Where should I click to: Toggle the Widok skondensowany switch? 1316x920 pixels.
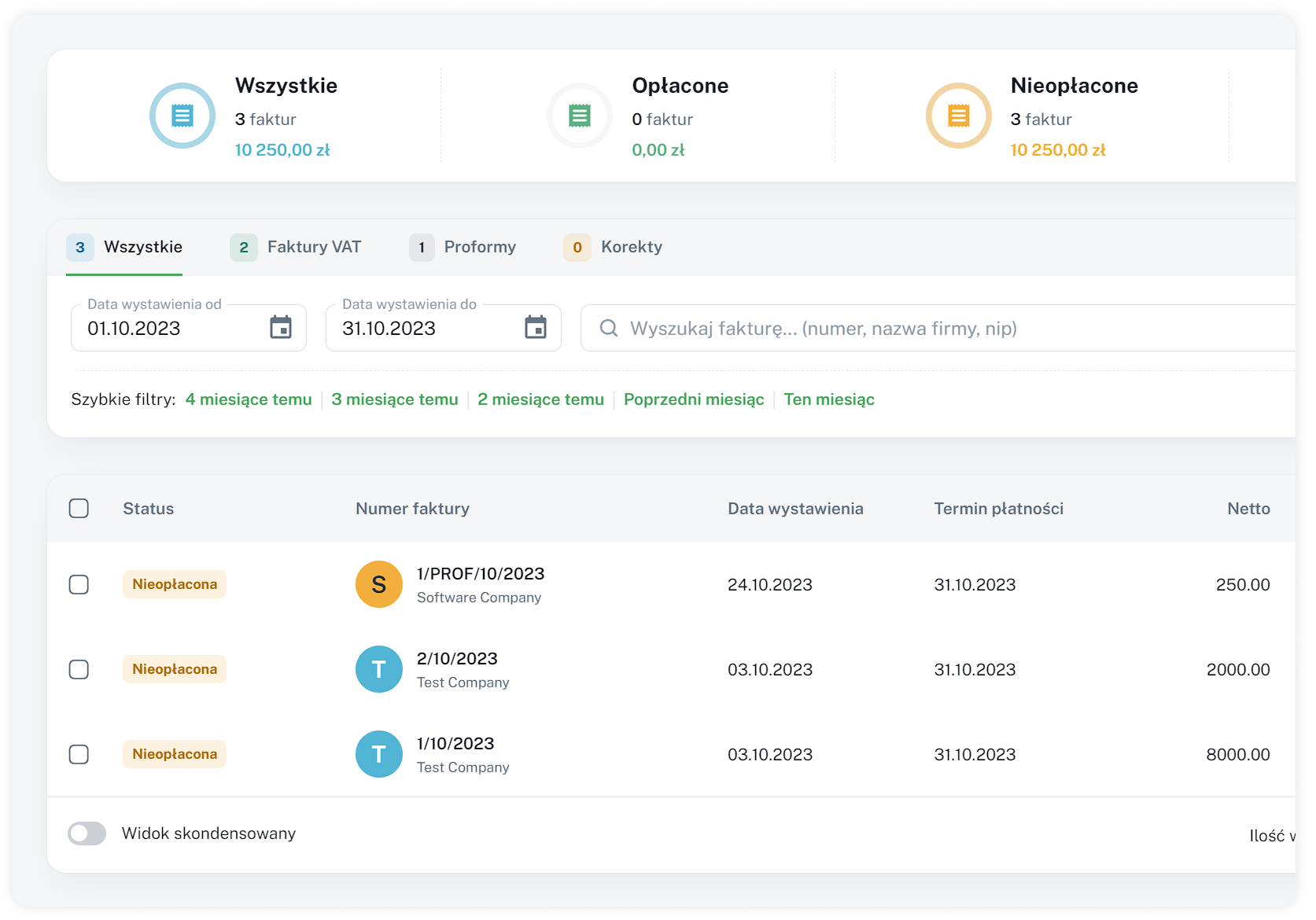tap(87, 834)
